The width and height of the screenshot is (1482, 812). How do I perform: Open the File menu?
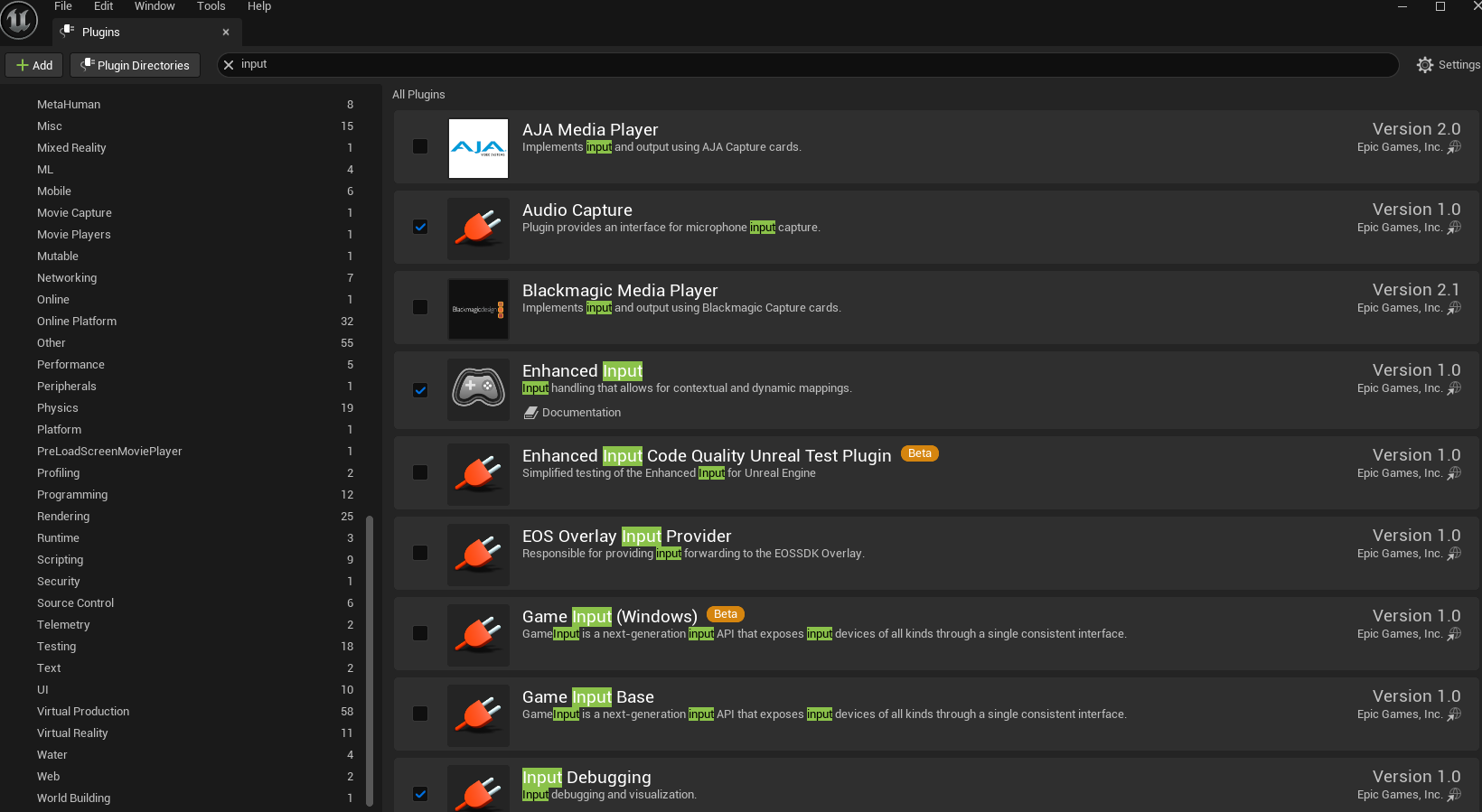tap(63, 6)
